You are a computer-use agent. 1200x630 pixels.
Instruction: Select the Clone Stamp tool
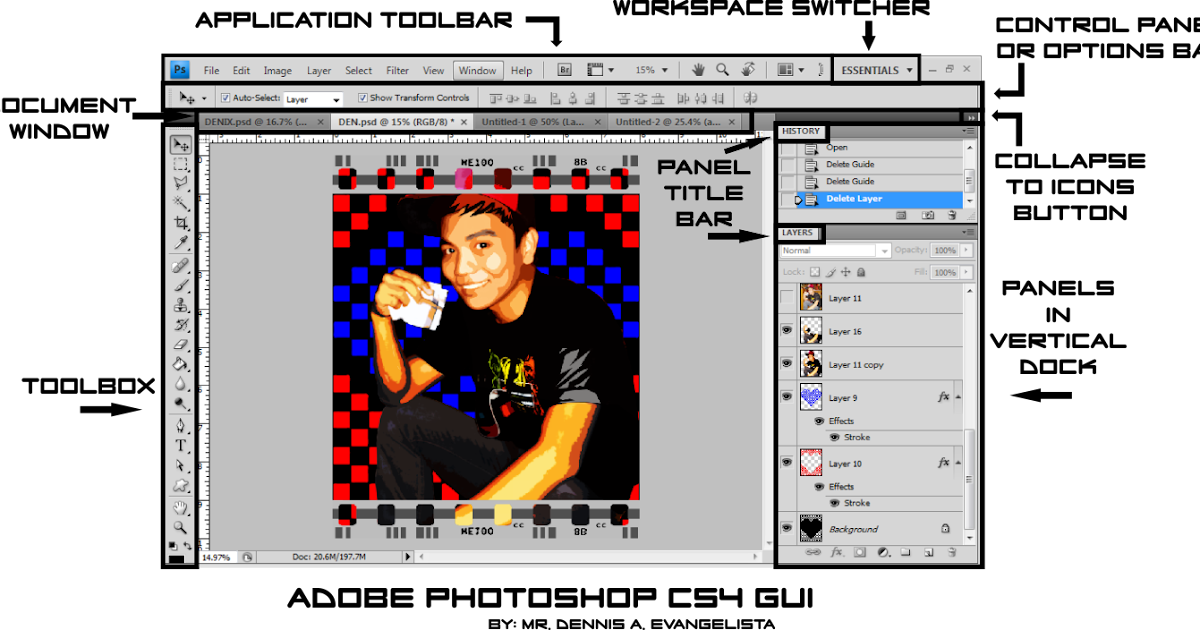point(181,305)
